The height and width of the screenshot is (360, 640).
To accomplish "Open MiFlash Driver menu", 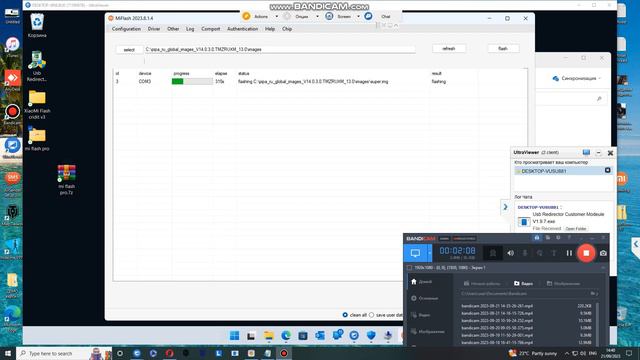I will [154, 29].
